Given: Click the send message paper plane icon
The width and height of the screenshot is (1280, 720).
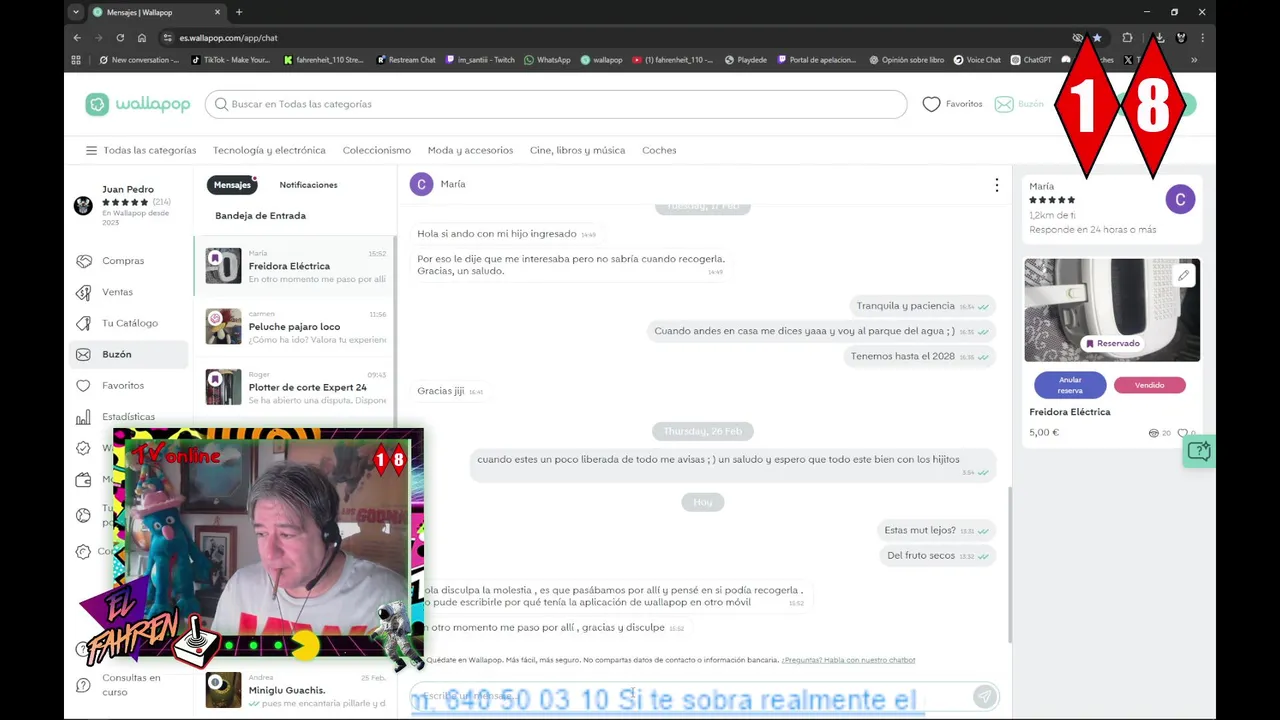Looking at the screenshot, I should pyautogui.click(x=984, y=696).
